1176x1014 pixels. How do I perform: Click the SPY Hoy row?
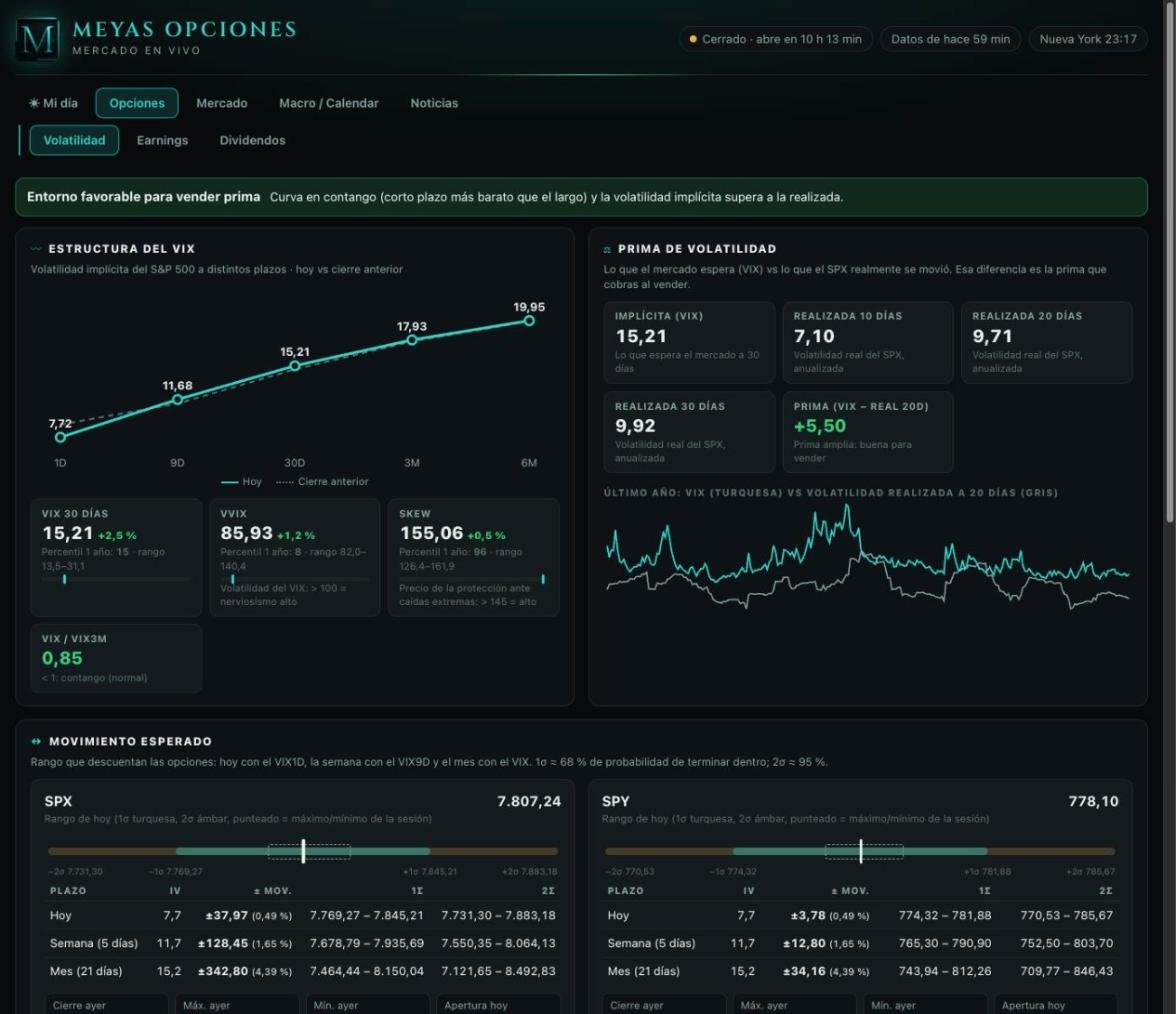pyautogui.click(x=860, y=915)
